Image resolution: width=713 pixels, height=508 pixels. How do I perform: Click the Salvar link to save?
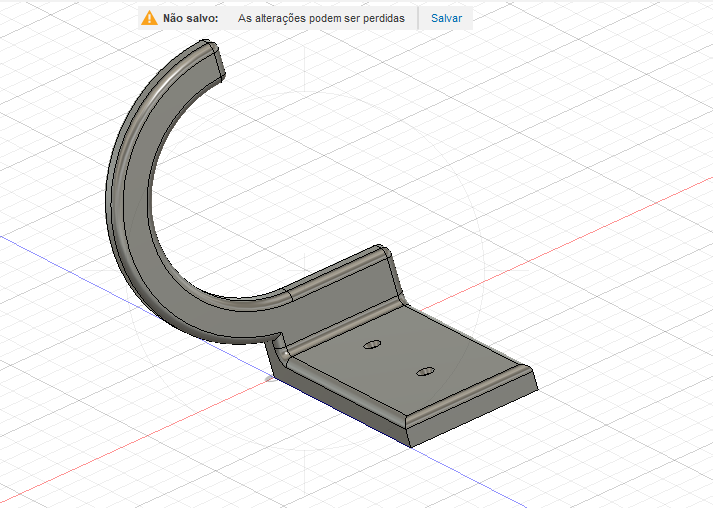446,18
